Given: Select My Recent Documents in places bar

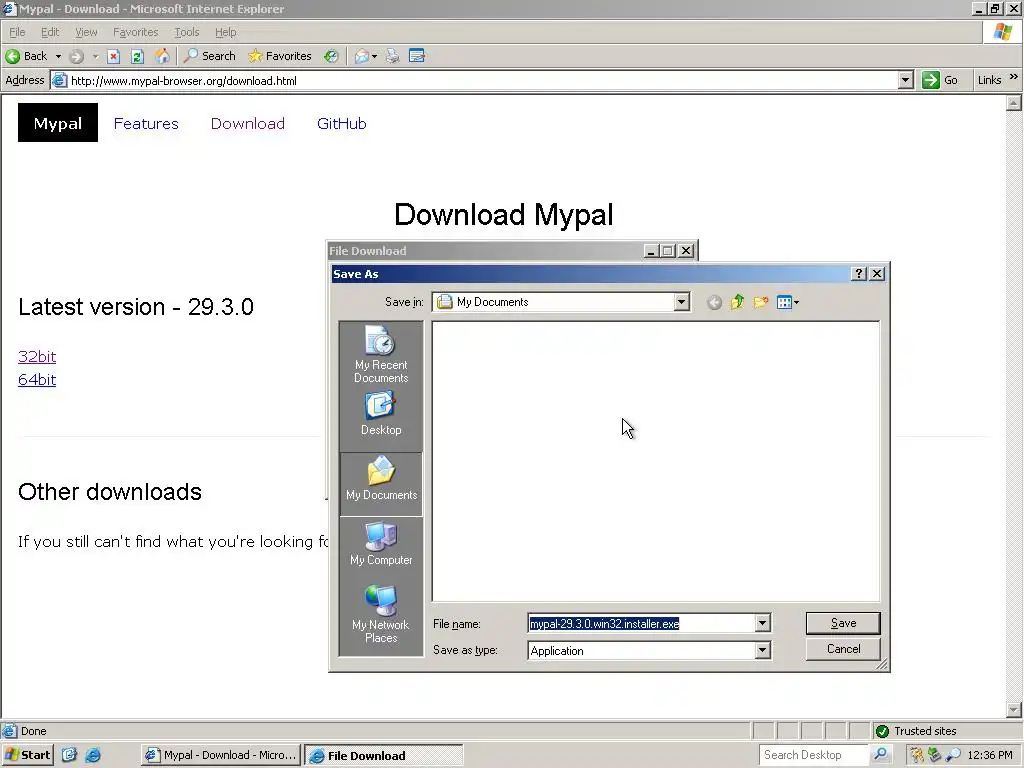Looking at the screenshot, I should tap(381, 354).
